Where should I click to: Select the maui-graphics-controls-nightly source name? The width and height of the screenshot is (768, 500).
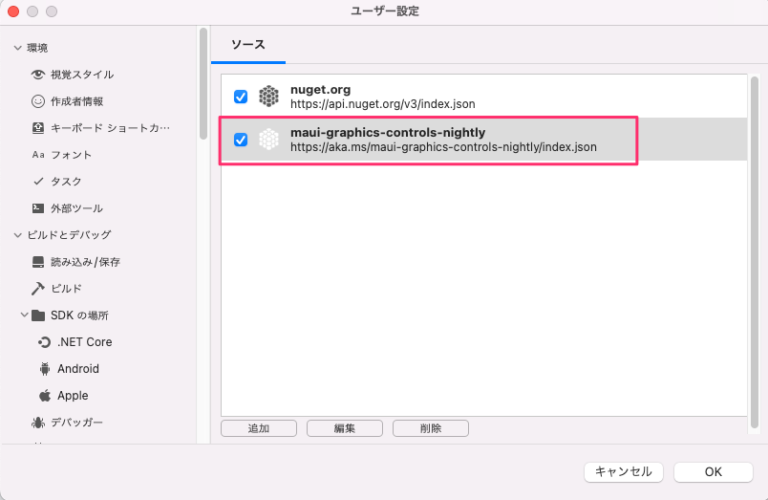pyautogui.click(x=387, y=132)
